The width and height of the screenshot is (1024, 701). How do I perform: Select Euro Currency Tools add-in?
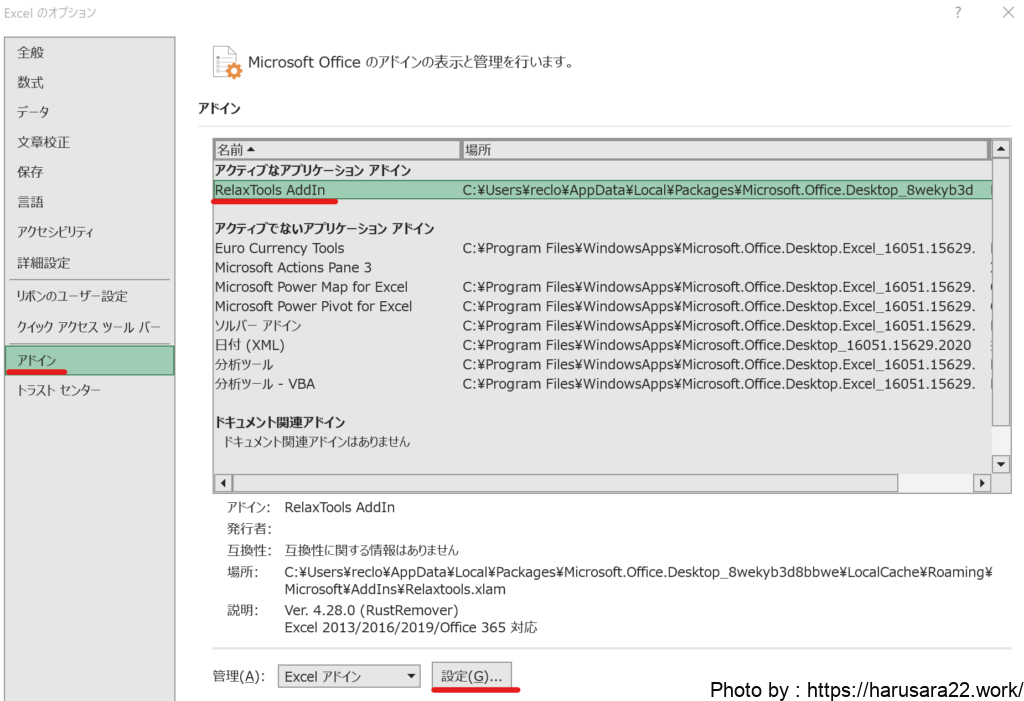coord(279,248)
